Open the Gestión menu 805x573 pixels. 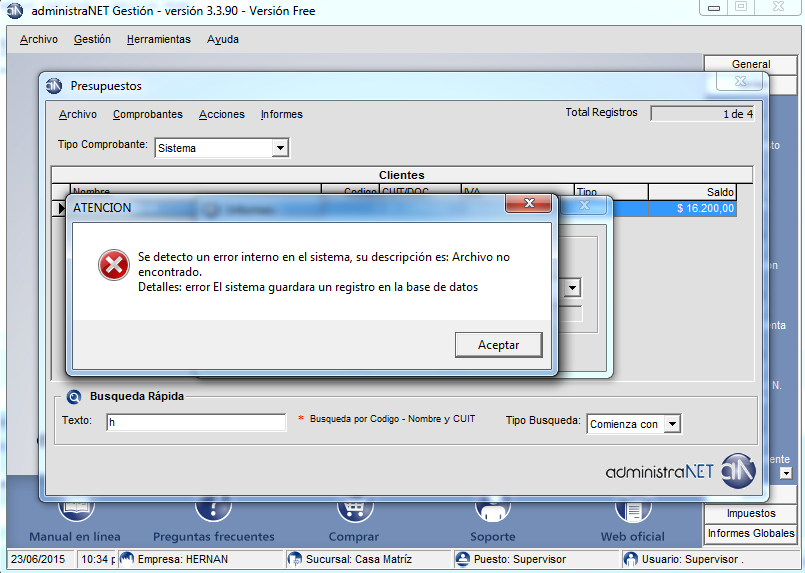click(x=92, y=40)
